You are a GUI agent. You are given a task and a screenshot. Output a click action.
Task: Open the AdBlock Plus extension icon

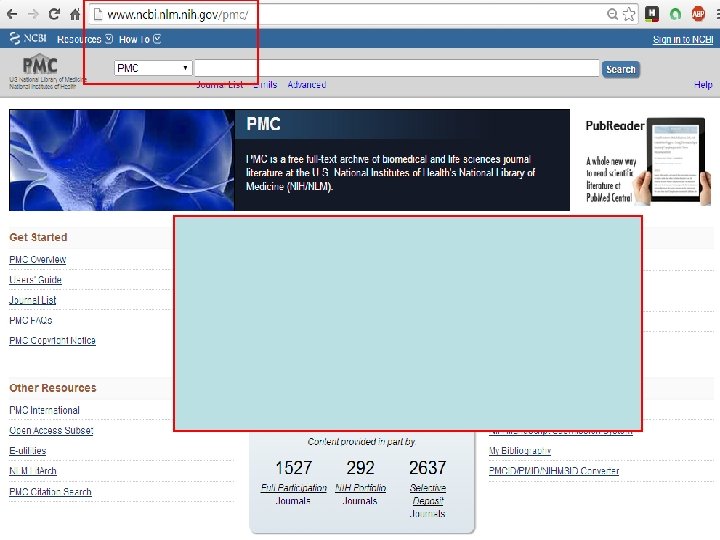point(698,14)
